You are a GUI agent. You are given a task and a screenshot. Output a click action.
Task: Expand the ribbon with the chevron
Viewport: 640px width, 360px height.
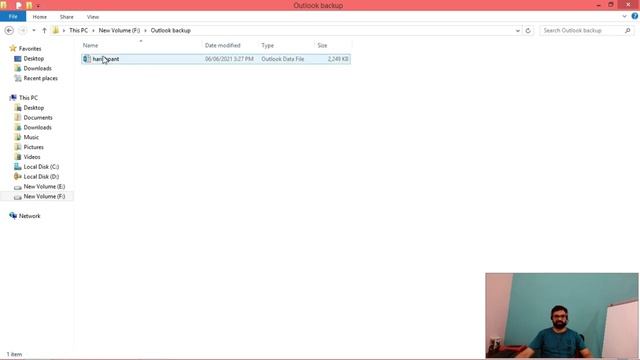pos(624,16)
